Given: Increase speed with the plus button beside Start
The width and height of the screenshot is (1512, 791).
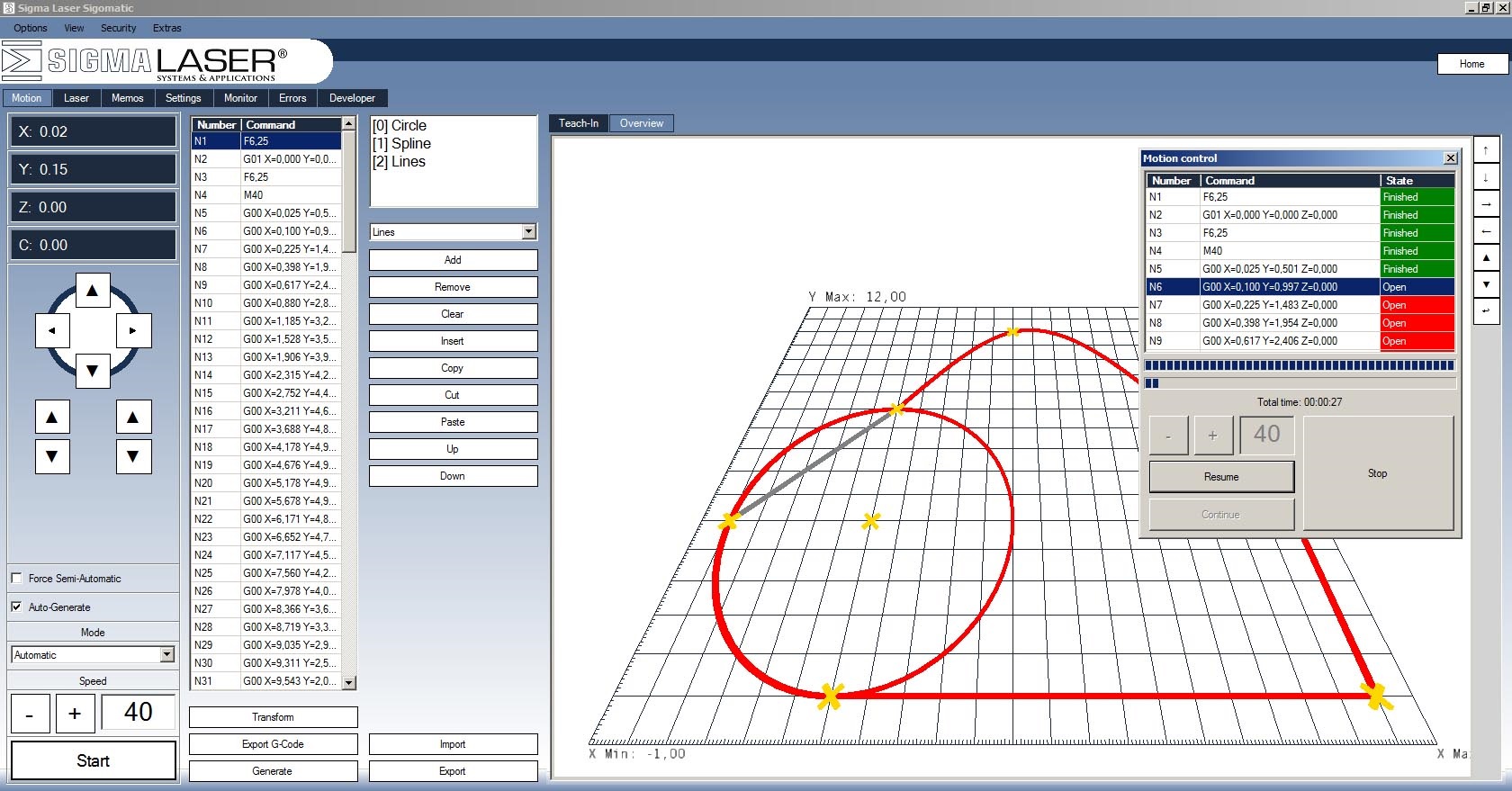Looking at the screenshot, I should click(x=75, y=714).
